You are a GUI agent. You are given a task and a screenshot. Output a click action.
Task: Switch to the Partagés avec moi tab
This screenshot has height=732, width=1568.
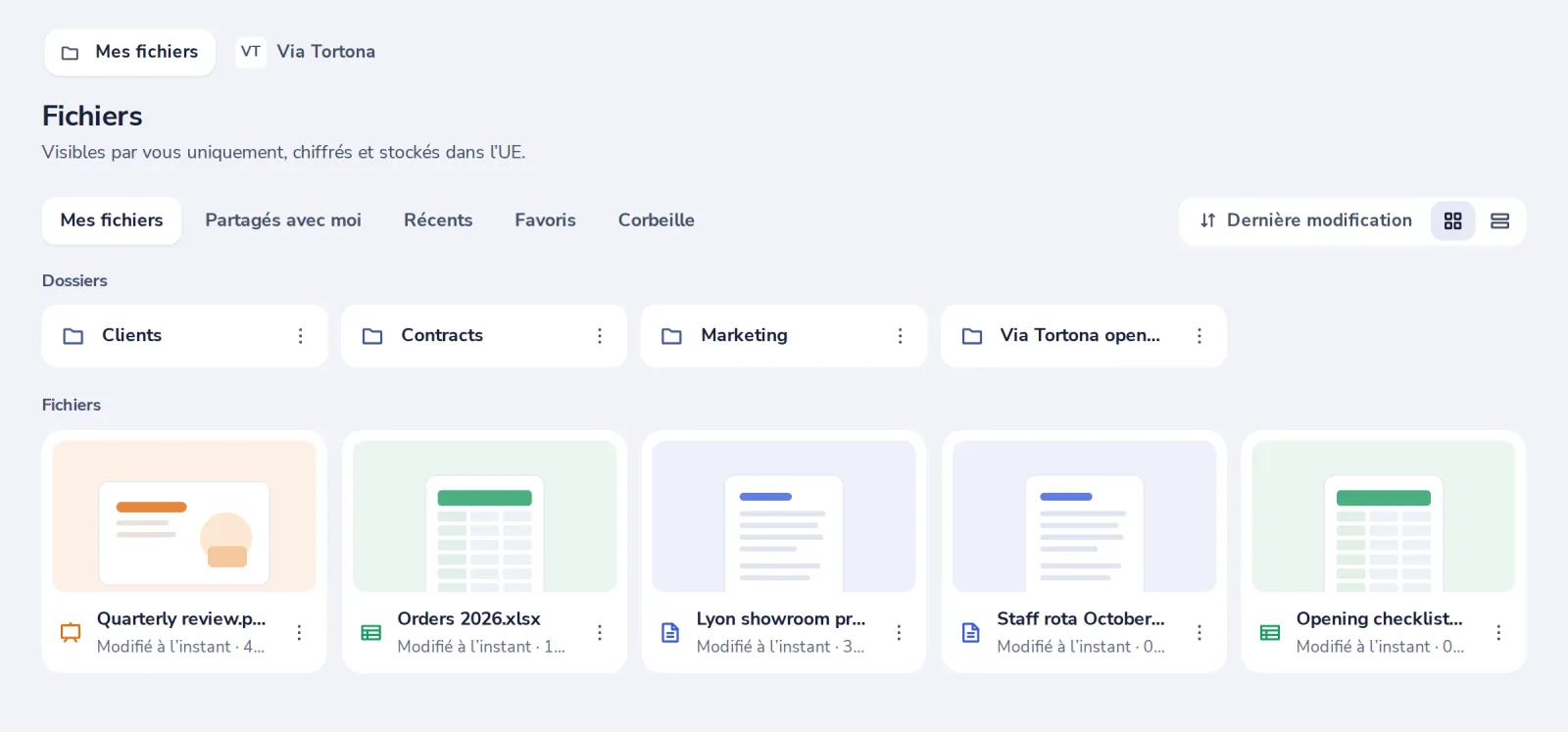tap(283, 220)
